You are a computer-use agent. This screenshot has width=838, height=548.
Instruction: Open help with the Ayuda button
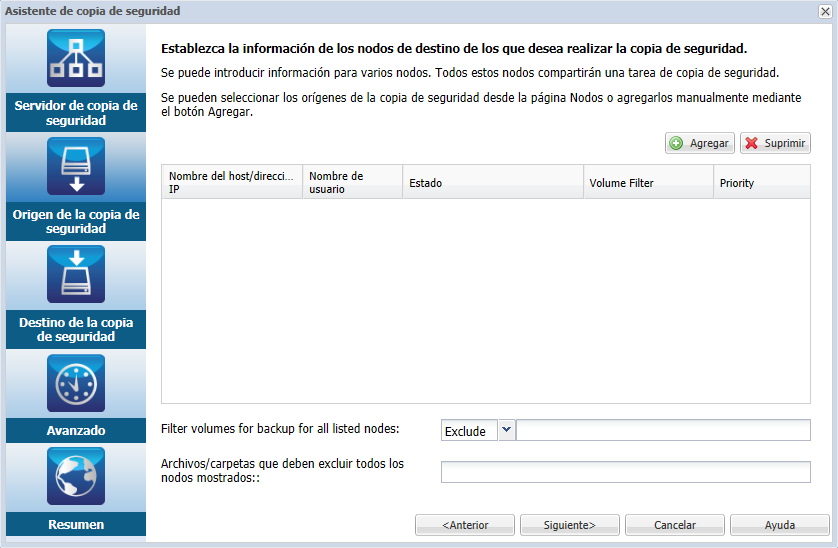(x=780, y=525)
